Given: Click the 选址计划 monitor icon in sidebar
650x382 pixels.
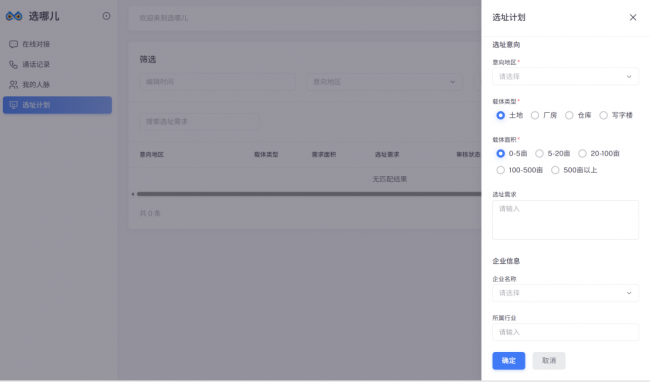Looking at the screenshot, I should [x=13, y=105].
